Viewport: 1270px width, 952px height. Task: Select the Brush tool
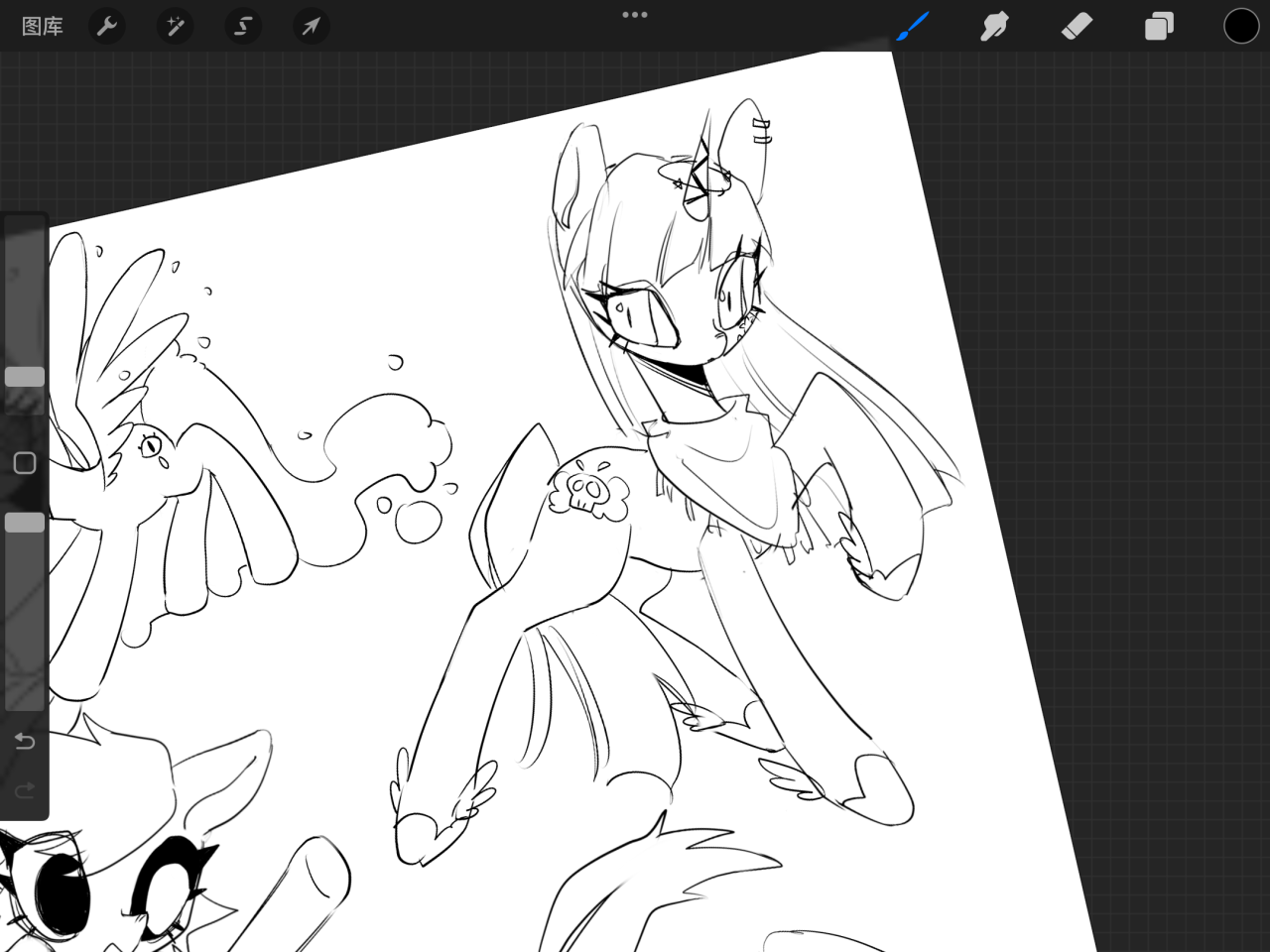913,27
